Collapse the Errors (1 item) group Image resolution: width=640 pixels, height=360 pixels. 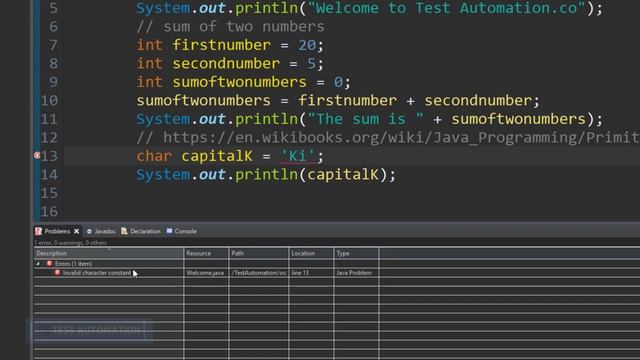coord(38,264)
